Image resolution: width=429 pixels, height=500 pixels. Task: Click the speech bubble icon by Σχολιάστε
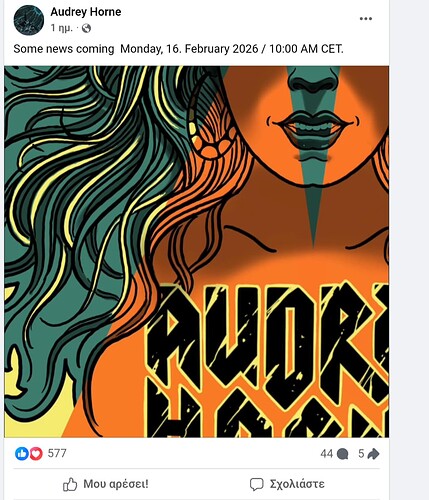pyautogui.click(x=257, y=484)
